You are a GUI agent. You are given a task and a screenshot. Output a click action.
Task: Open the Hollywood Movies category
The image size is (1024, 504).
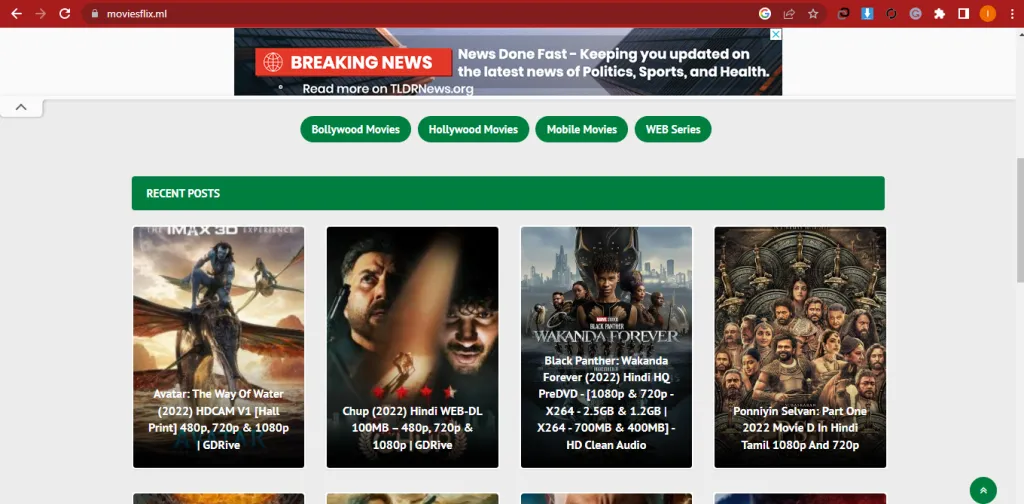point(473,129)
